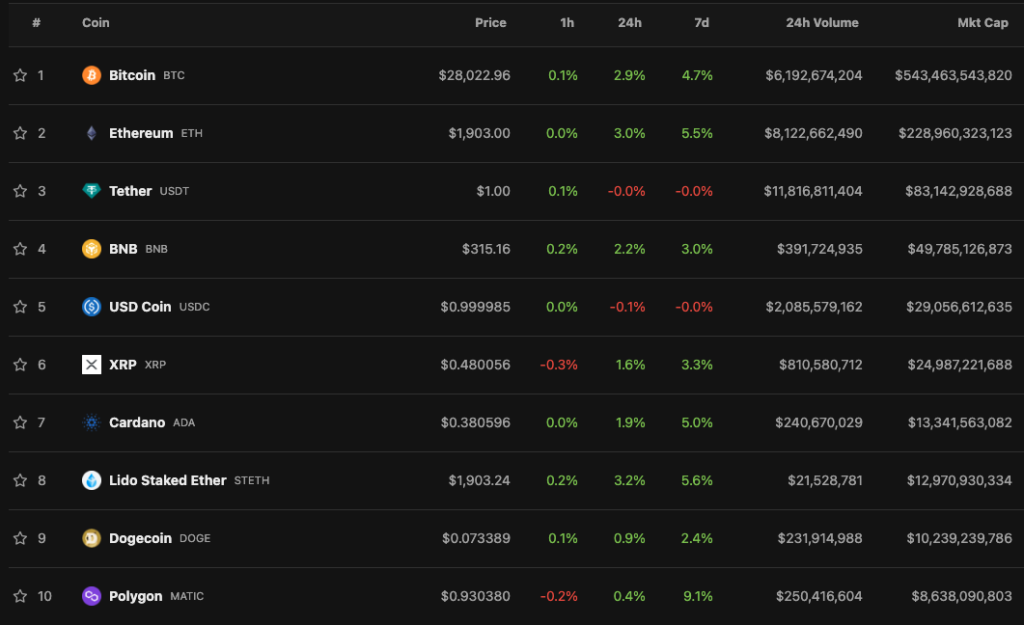
Task: Click the XRP logo icon
Action: [x=92, y=365]
